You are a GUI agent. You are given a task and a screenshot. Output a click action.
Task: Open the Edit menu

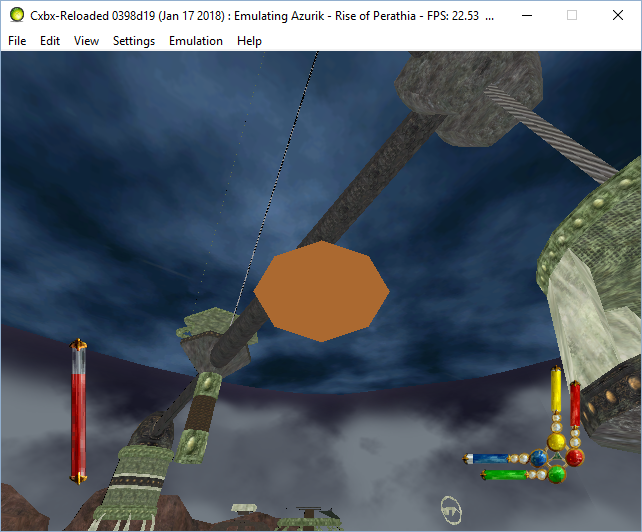[50, 41]
